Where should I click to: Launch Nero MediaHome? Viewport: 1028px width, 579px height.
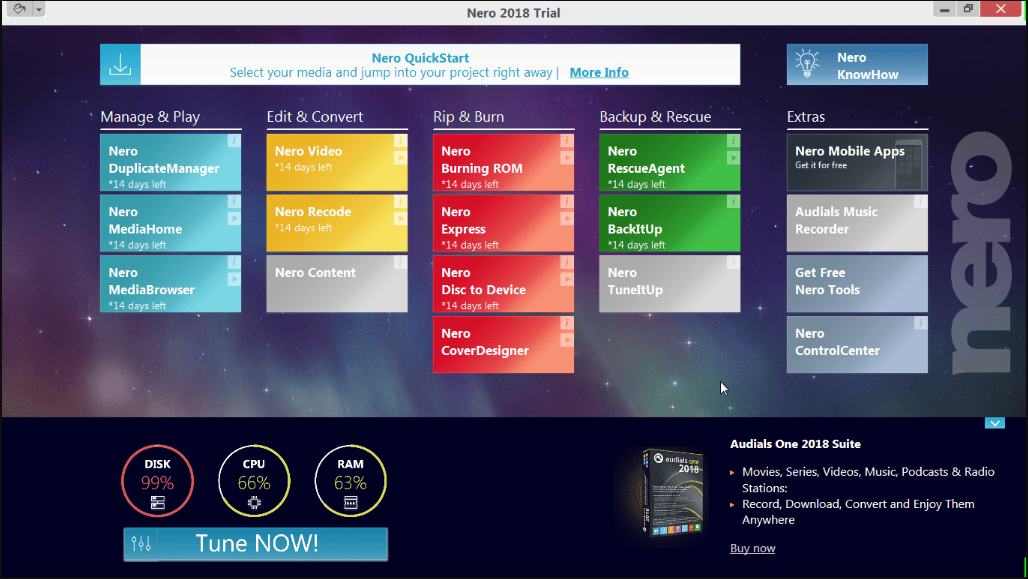[170, 224]
